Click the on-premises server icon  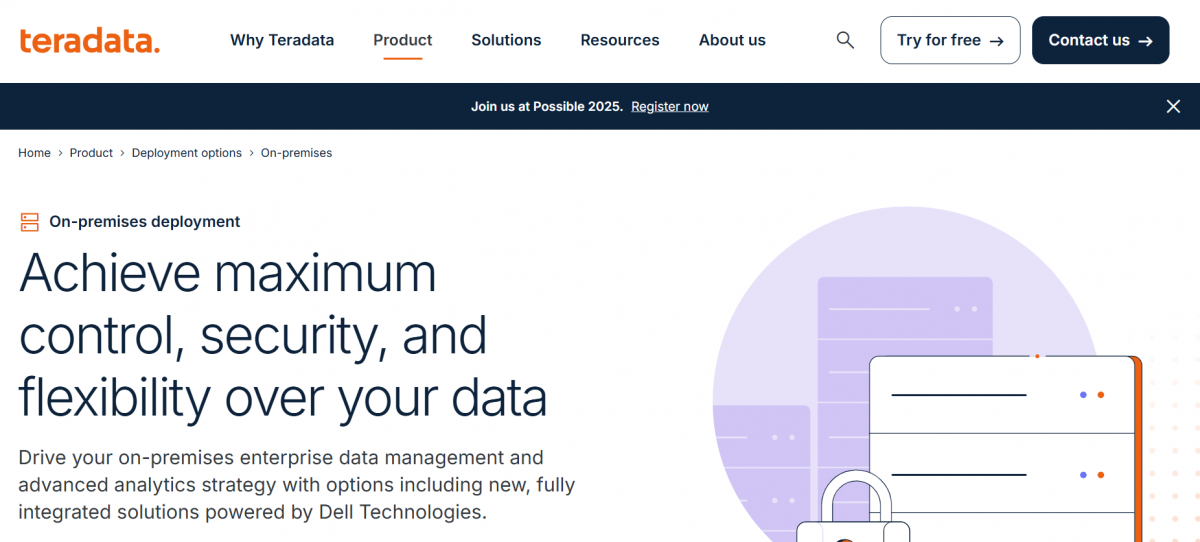click(x=29, y=222)
